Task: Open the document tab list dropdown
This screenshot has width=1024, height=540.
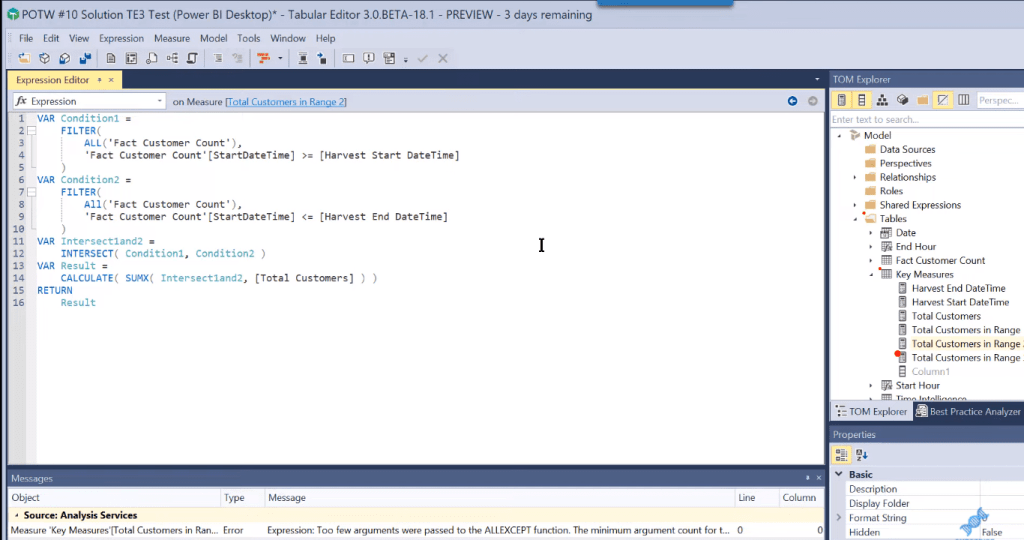Action: pos(817,80)
